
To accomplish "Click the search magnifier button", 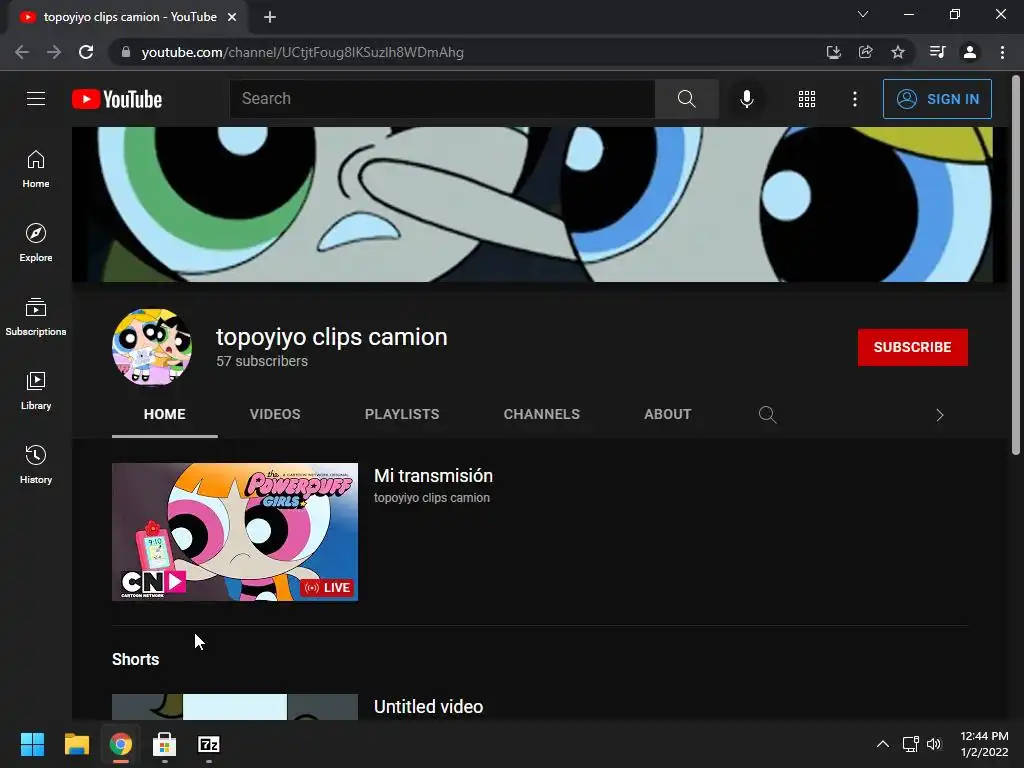I will click(x=686, y=99).
